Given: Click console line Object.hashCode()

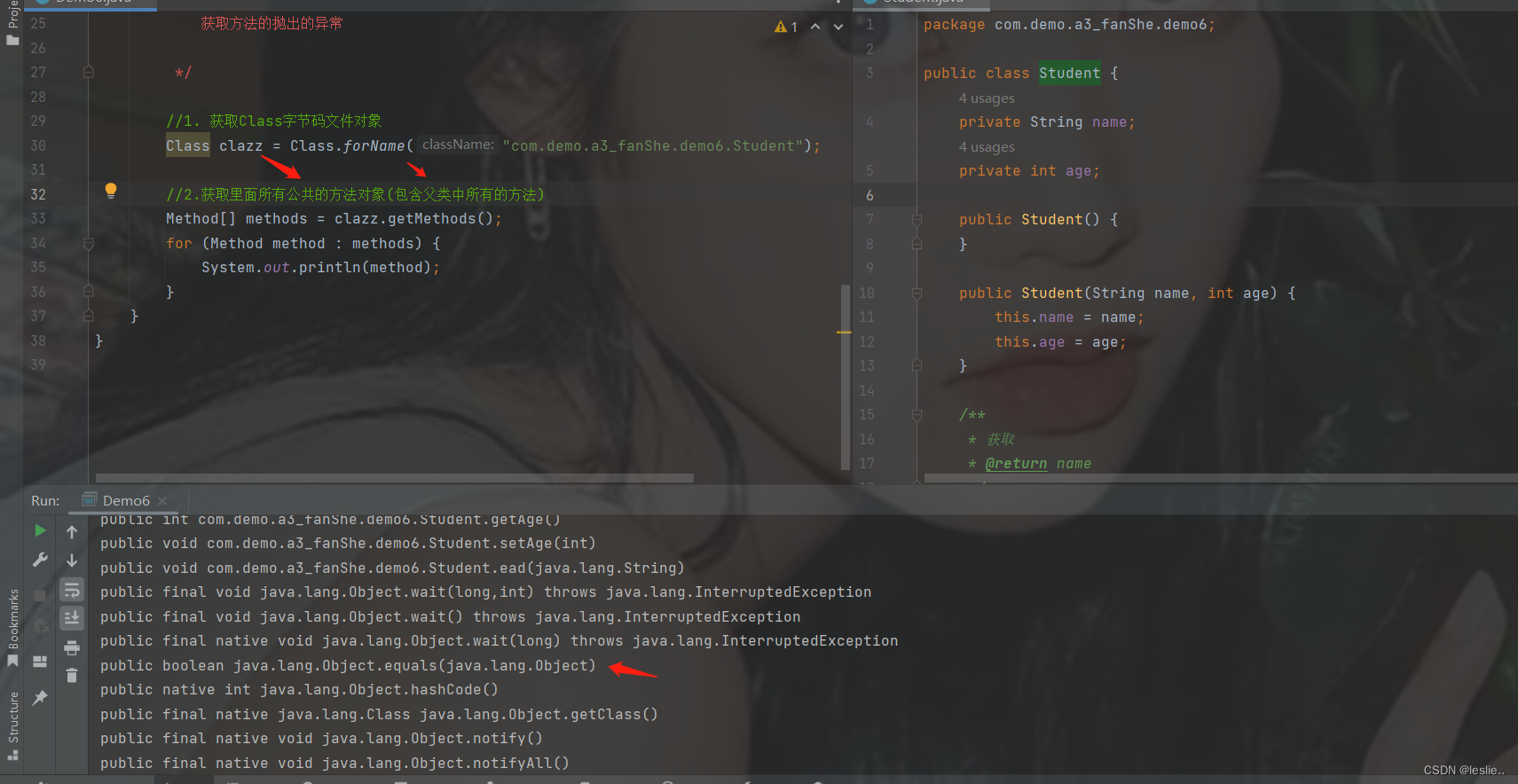Looking at the screenshot, I should [x=299, y=689].
